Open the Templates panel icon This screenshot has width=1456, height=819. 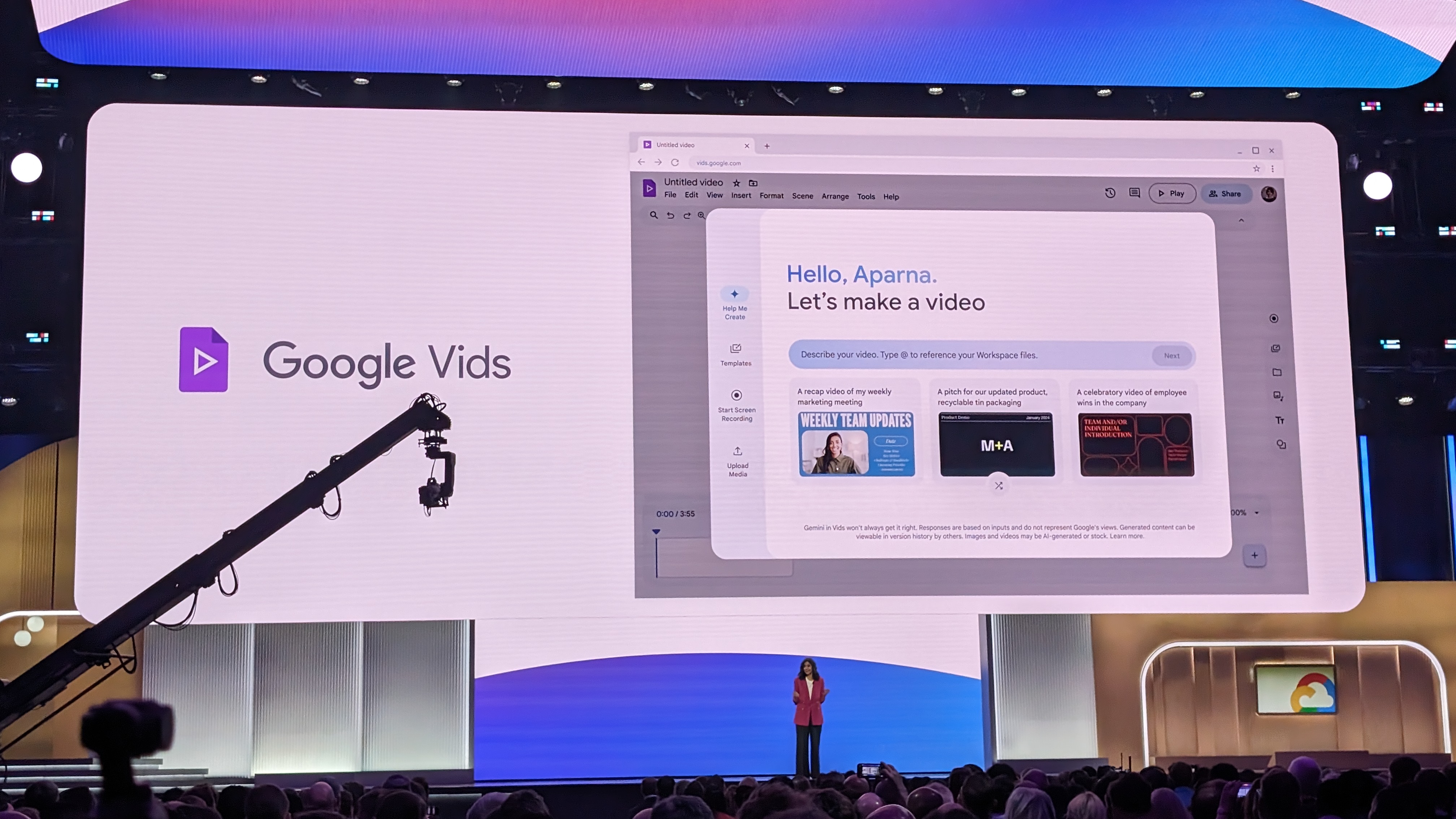735,348
